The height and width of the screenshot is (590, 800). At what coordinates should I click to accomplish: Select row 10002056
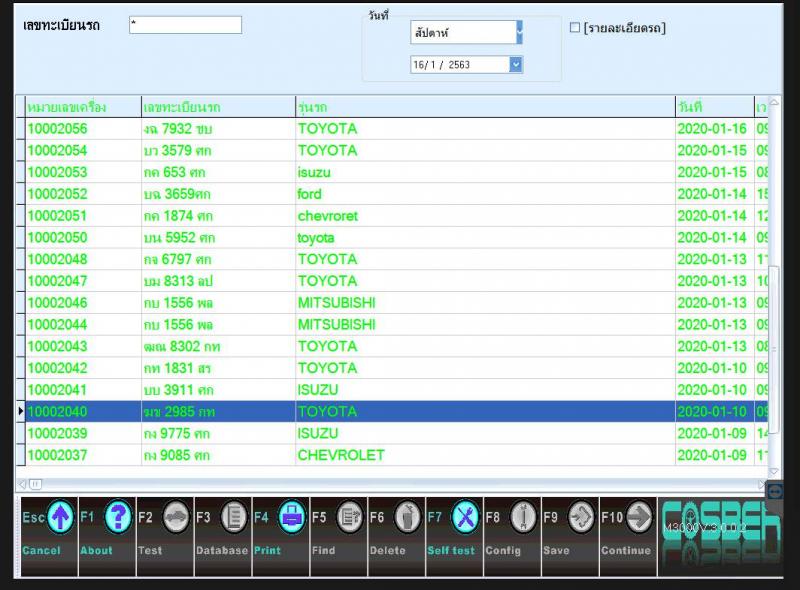396,129
